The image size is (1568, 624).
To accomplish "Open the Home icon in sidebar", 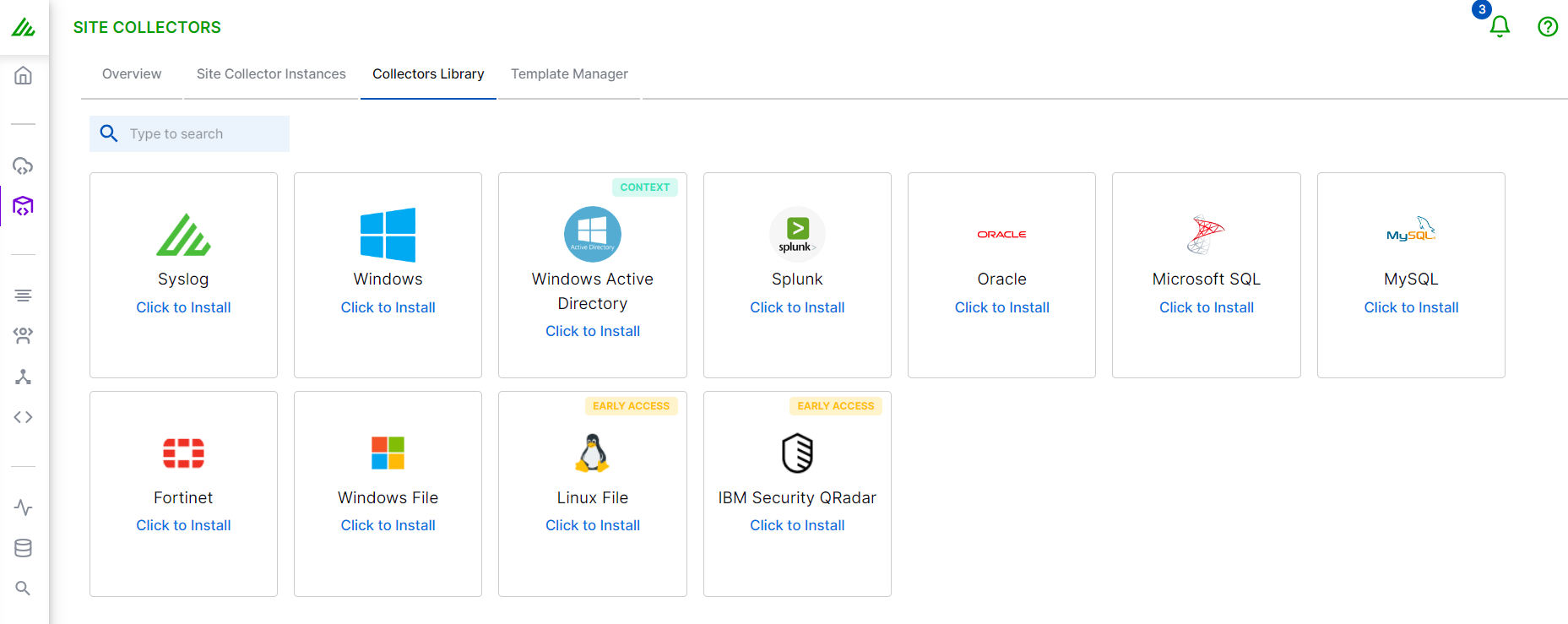I will coord(24,75).
